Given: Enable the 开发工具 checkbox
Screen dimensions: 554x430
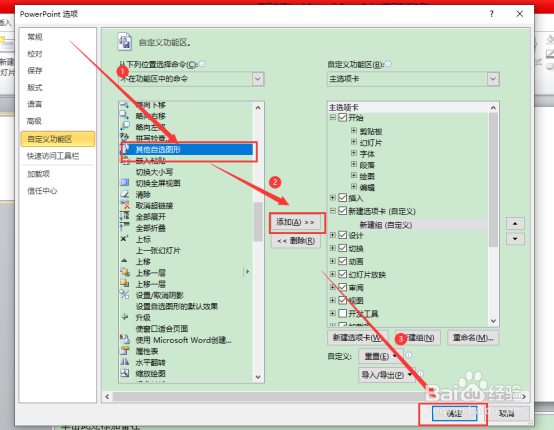Looking at the screenshot, I should (342, 313).
